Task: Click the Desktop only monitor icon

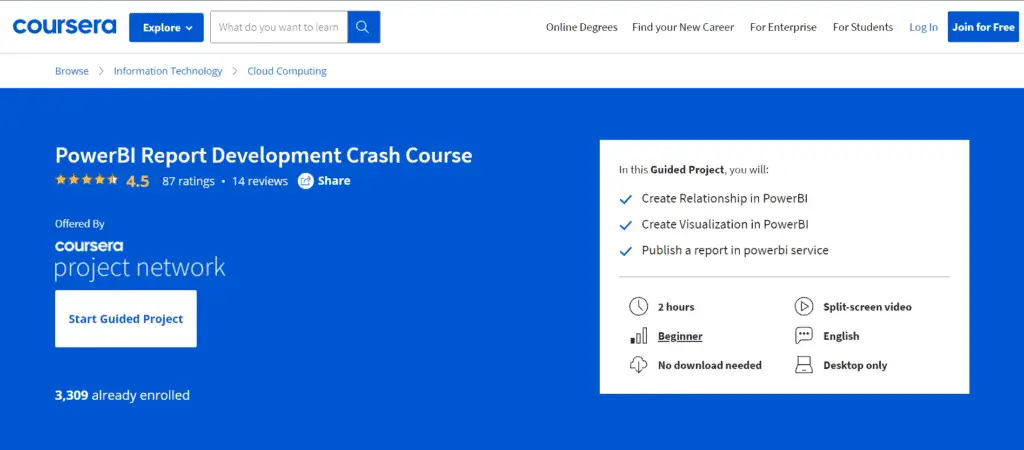Action: pyautogui.click(x=803, y=365)
